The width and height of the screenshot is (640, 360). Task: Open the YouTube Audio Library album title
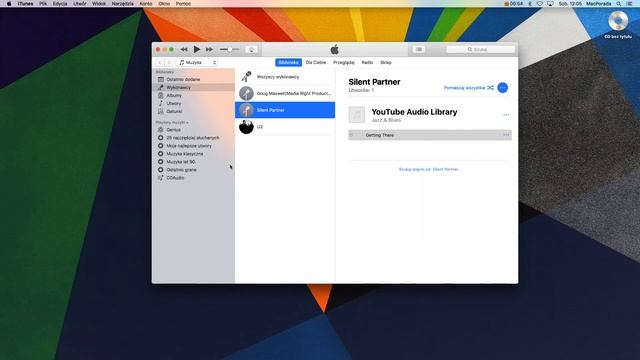click(x=414, y=112)
